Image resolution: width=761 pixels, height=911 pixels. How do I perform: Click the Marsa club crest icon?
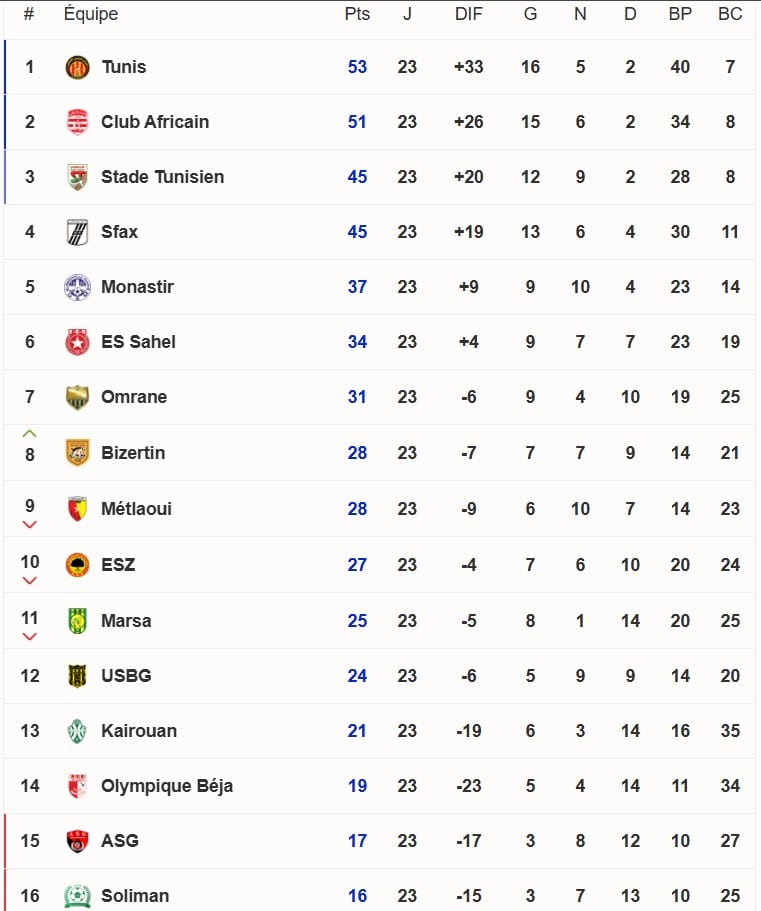(77, 621)
